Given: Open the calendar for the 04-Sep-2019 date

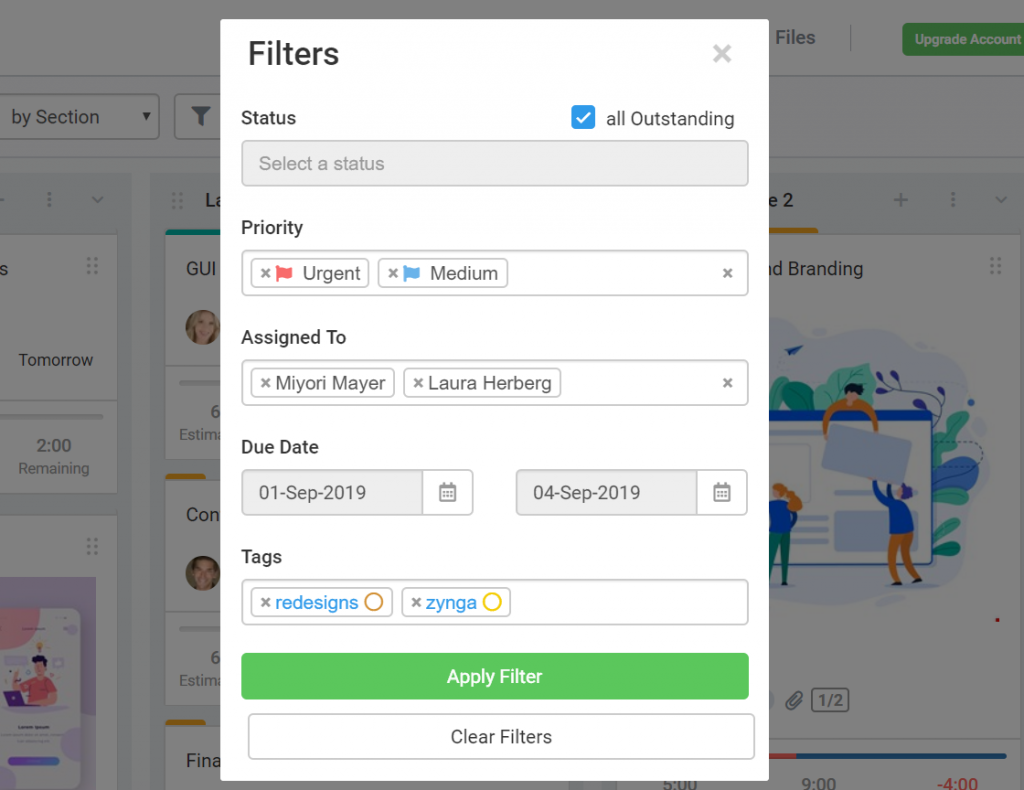Looking at the screenshot, I should [722, 492].
